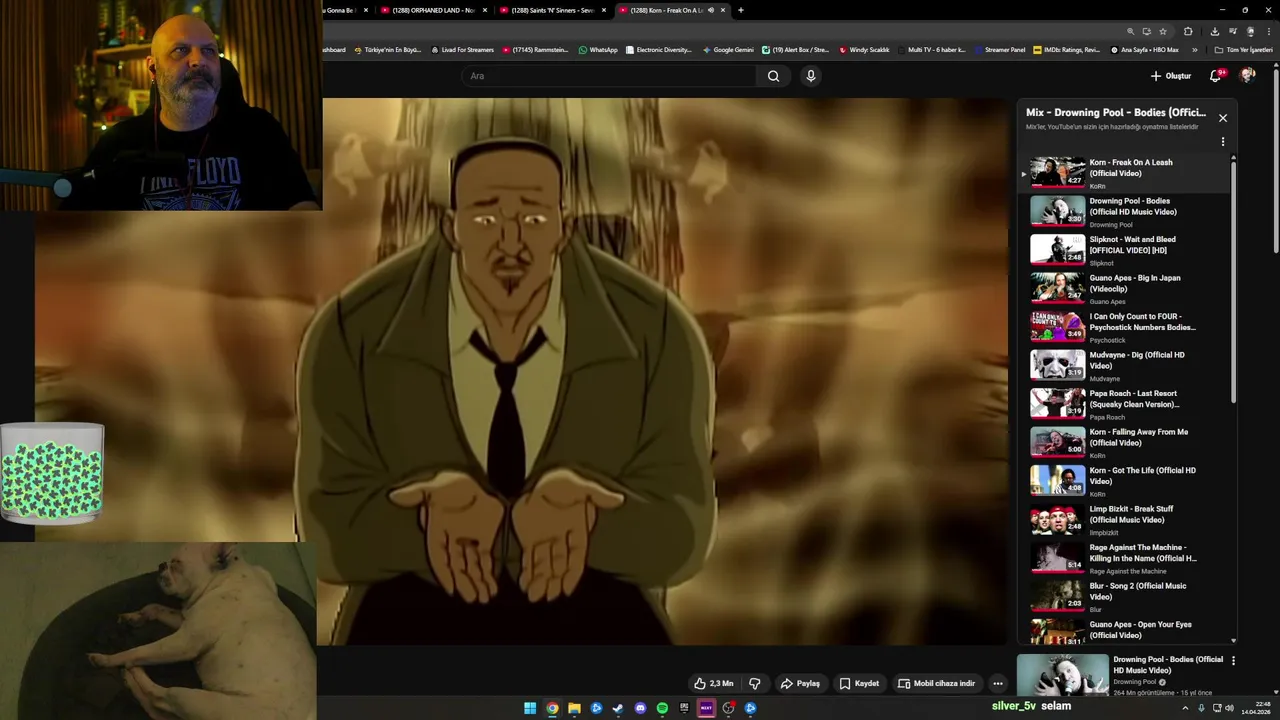Open Livad For Streamers bookmark

point(462,50)
